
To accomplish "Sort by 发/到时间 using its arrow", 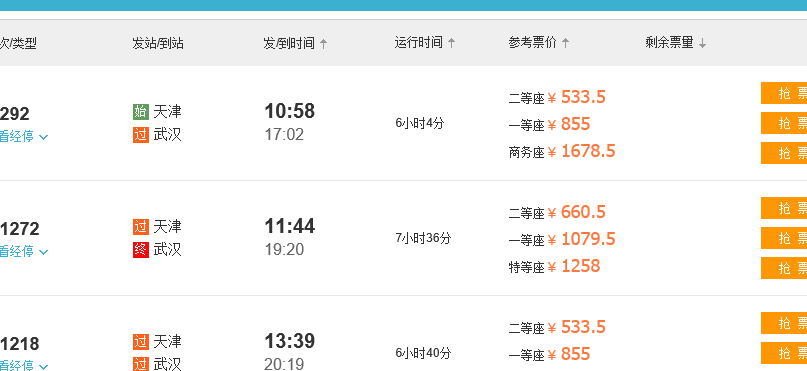I will point(323,44).
